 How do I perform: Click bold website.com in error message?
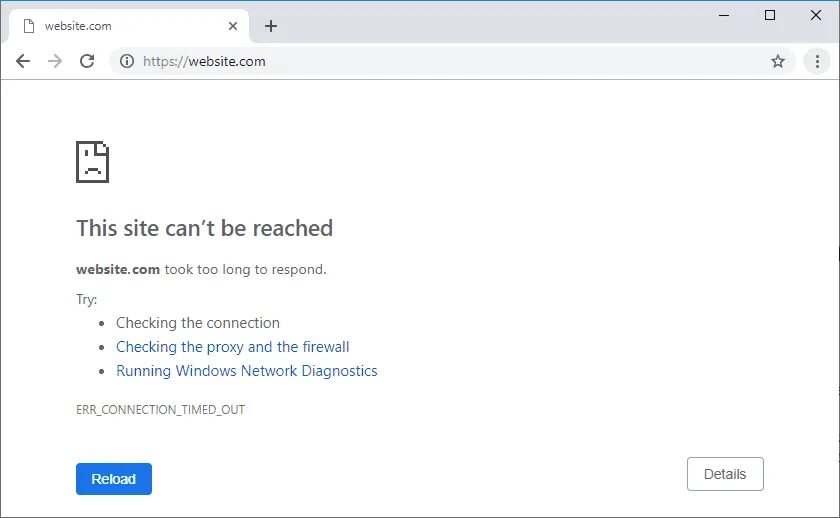pos(118,269)
